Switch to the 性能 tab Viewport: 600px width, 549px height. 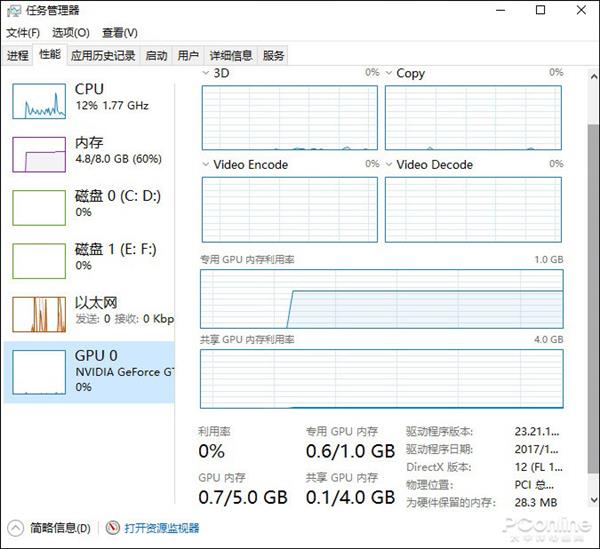point(50,55)
